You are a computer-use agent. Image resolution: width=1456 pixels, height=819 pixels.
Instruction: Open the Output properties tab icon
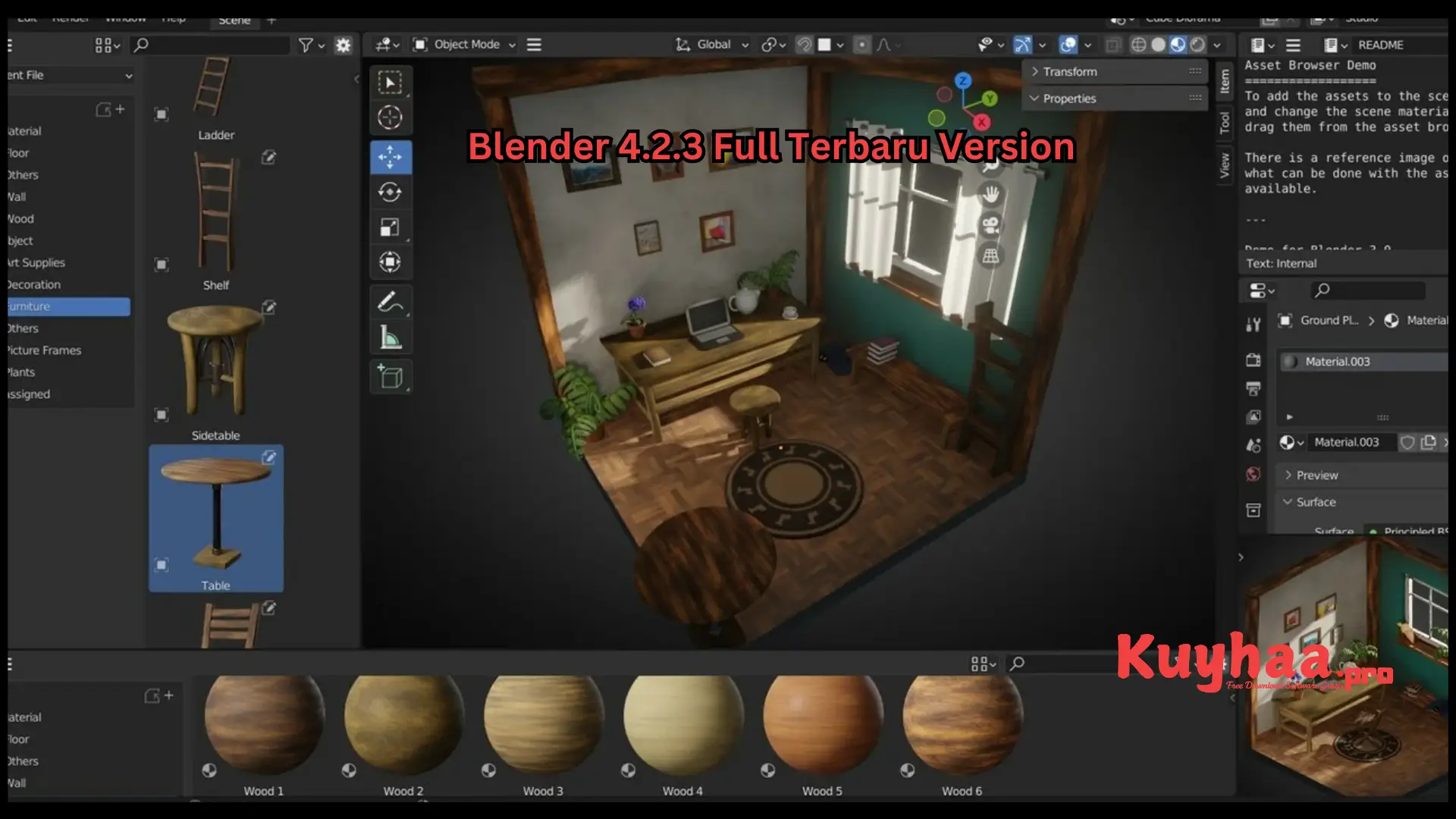point(1254,388)
